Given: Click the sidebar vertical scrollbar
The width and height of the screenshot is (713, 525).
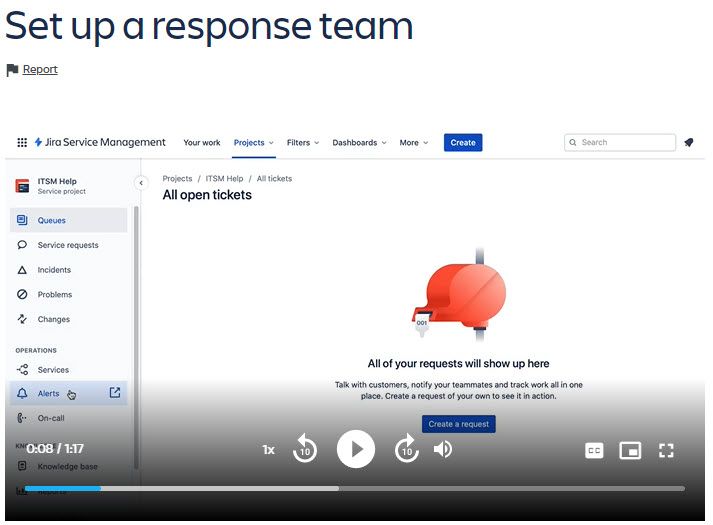Looking at the screenshot, I should 136,337.
